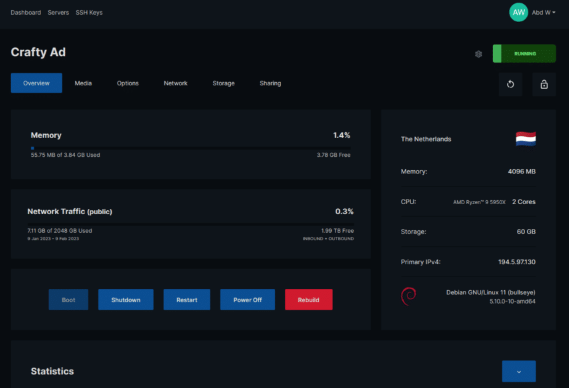Image resolution: width=569 pixels, height=388 pixels.
Task: Click the lock icon button
Action: coord(544,84)
